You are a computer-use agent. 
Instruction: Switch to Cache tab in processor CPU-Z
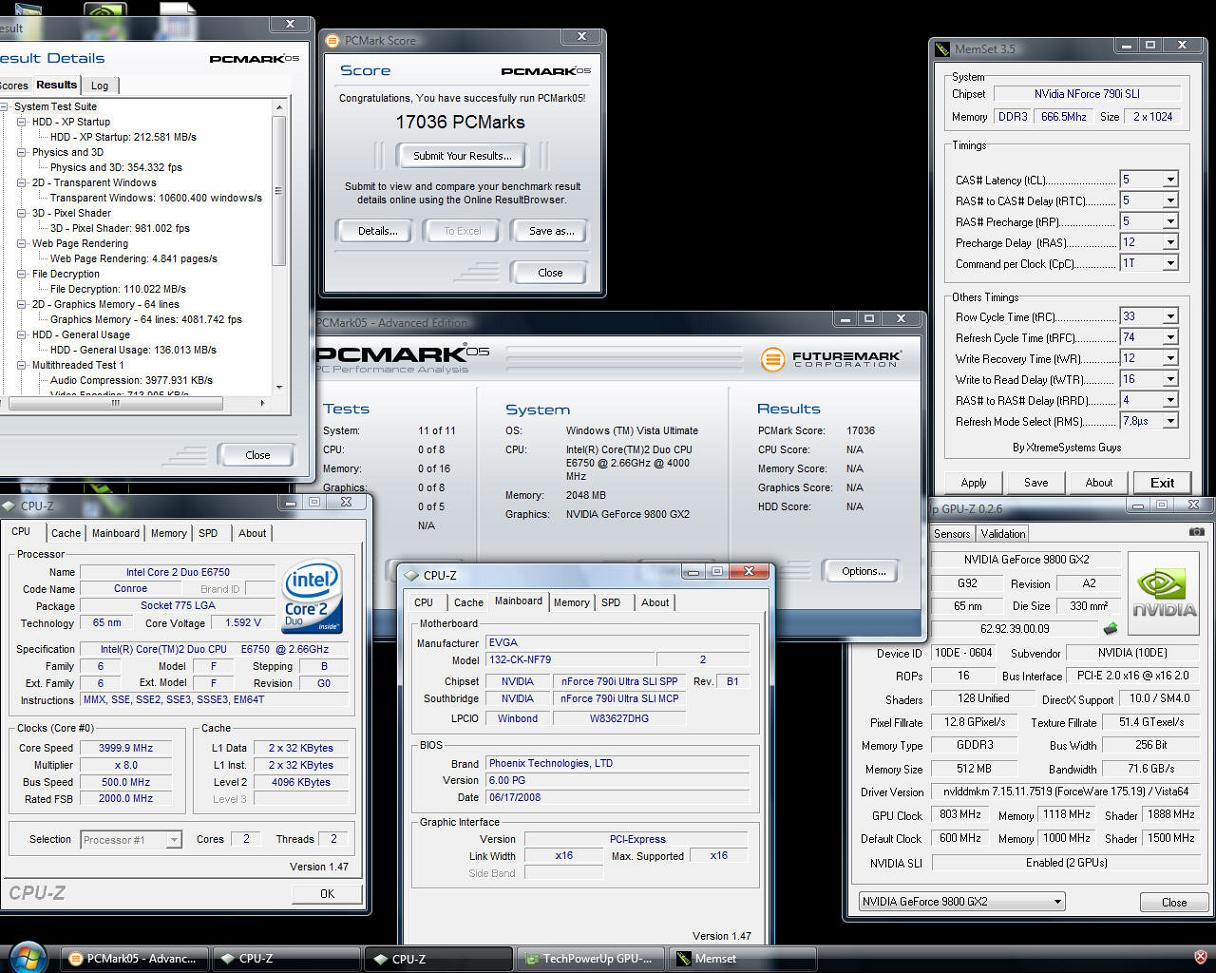tap(66, 533)
